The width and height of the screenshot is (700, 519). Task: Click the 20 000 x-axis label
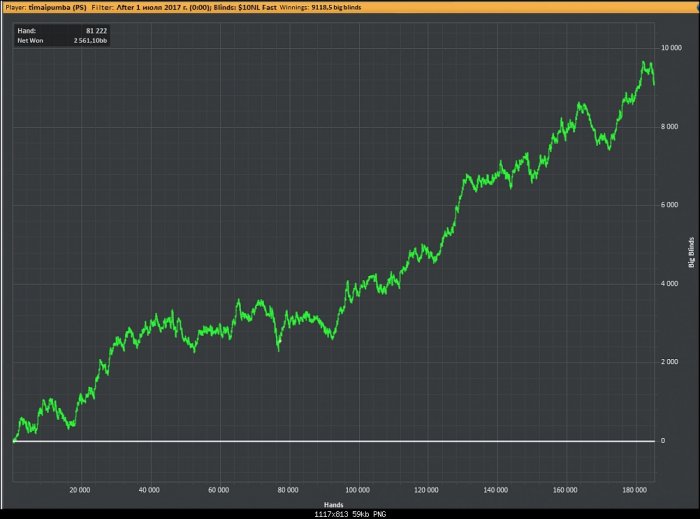[80, 490]
